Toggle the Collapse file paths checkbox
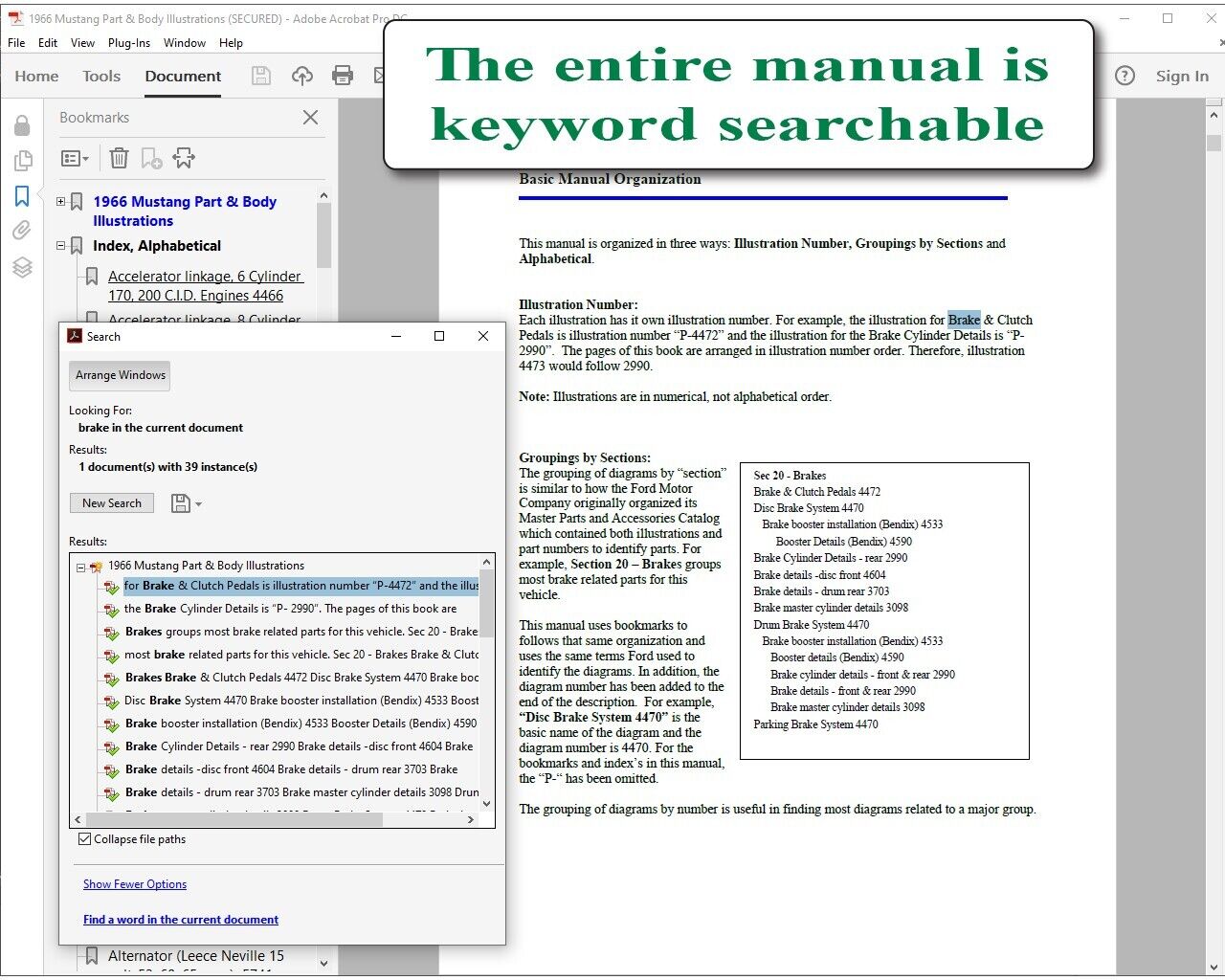1225x980 pixels. click(x=84, y=839)
